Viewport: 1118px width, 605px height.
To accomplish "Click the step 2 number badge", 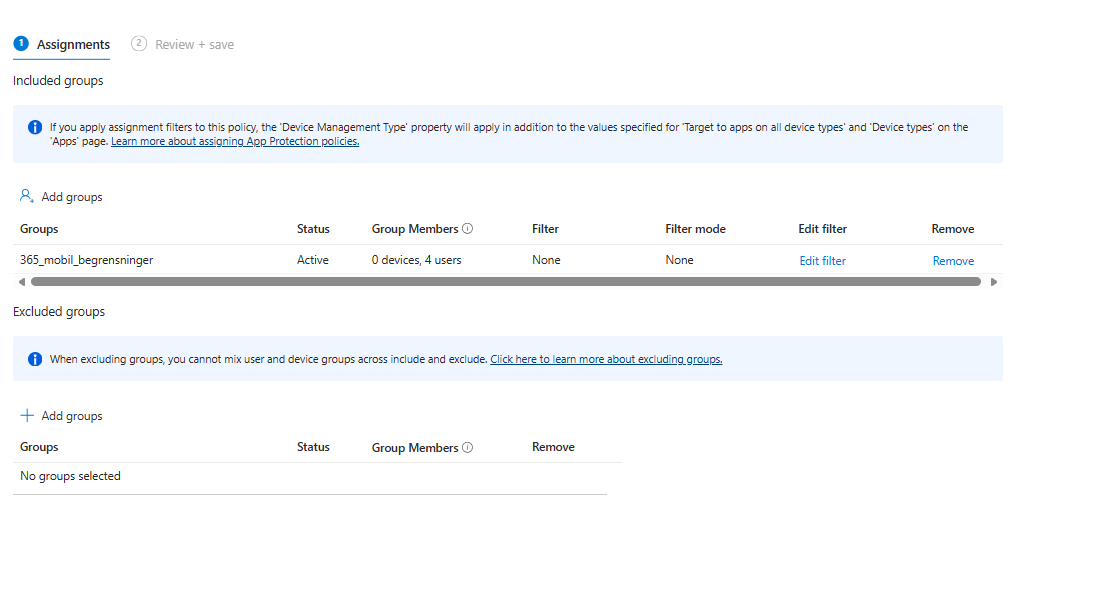I will coord(138,43).
